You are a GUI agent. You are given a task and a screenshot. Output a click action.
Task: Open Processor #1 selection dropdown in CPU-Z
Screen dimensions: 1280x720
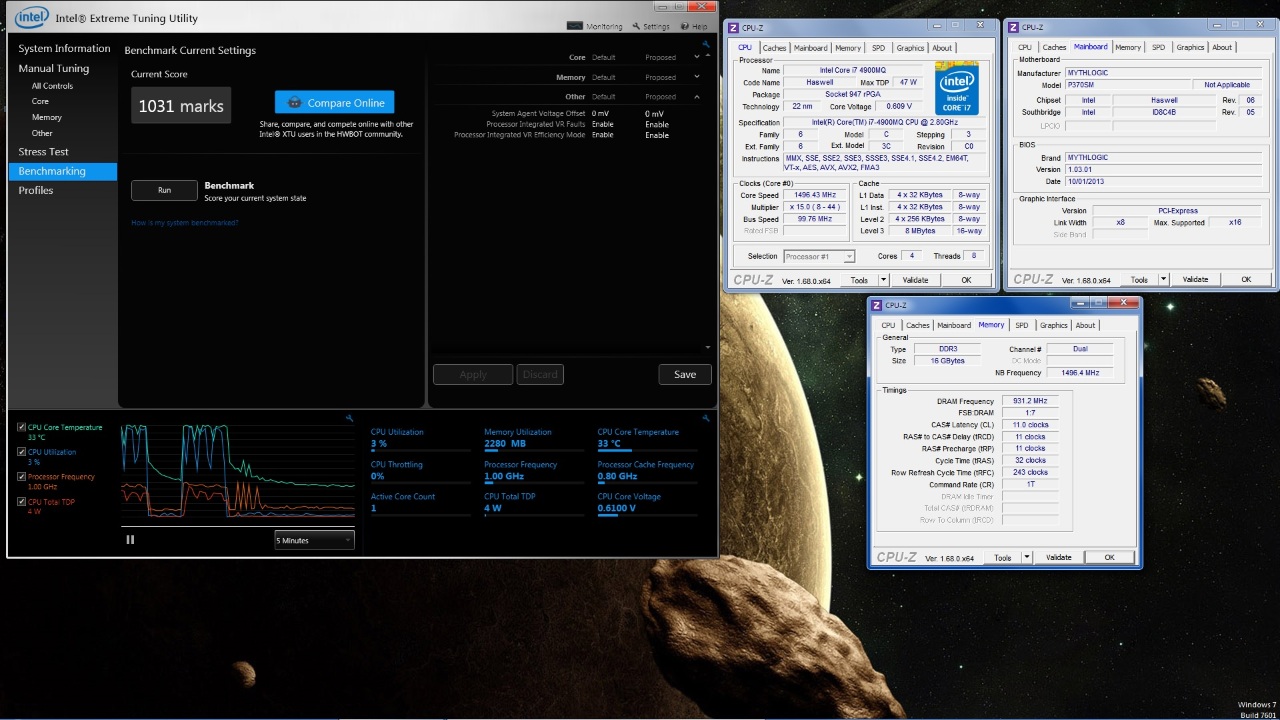(x=819, y=256)
